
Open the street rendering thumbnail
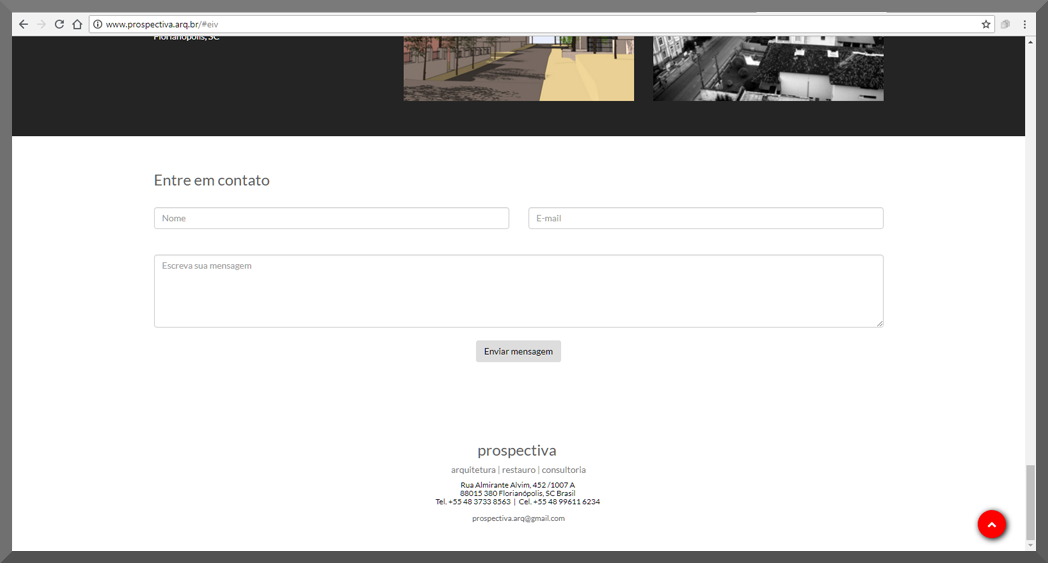click(519, 68)
